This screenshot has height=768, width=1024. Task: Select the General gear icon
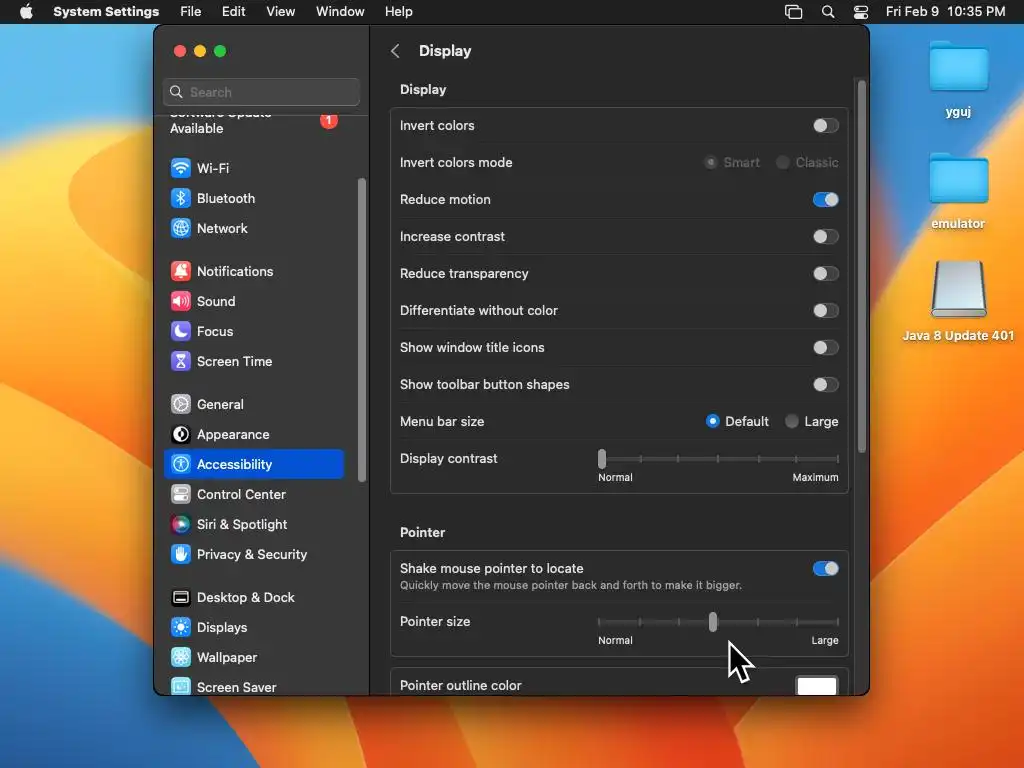[x=181, y=404]
